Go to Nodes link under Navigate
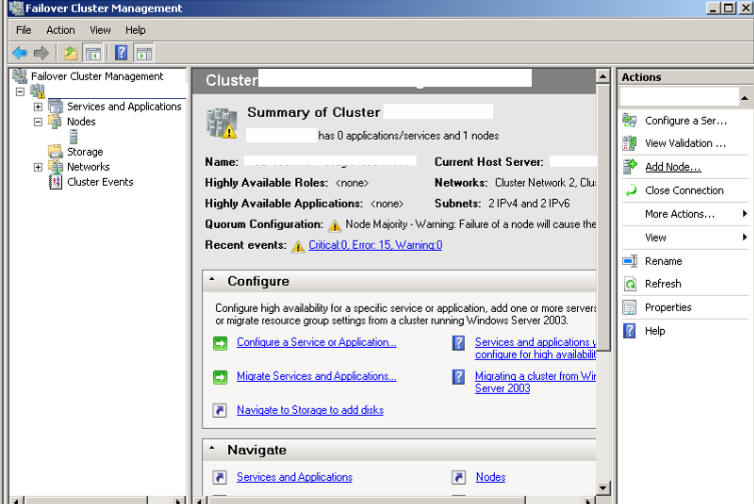 point(490,477)
